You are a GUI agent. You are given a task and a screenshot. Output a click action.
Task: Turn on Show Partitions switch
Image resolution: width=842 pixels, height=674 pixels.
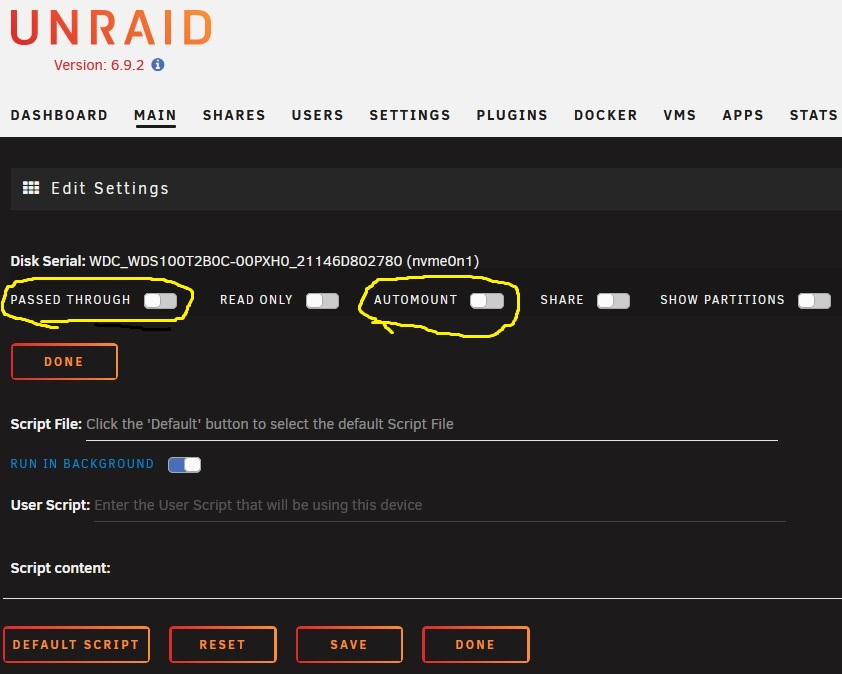(814, 300)
